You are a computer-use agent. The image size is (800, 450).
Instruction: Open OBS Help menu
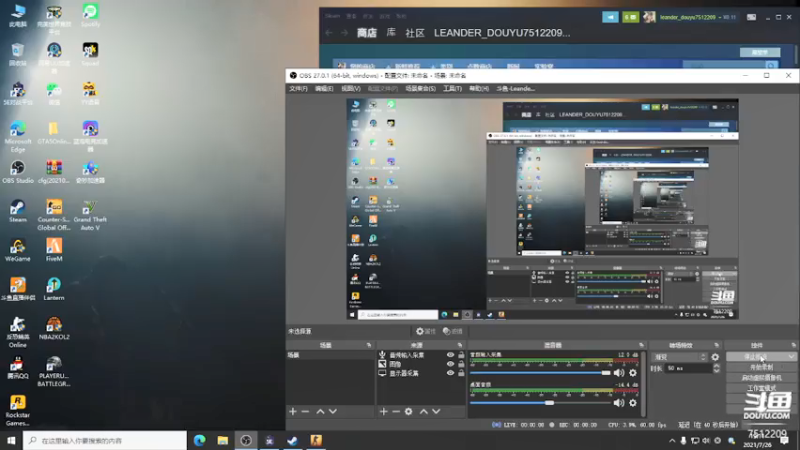[479, 89]
